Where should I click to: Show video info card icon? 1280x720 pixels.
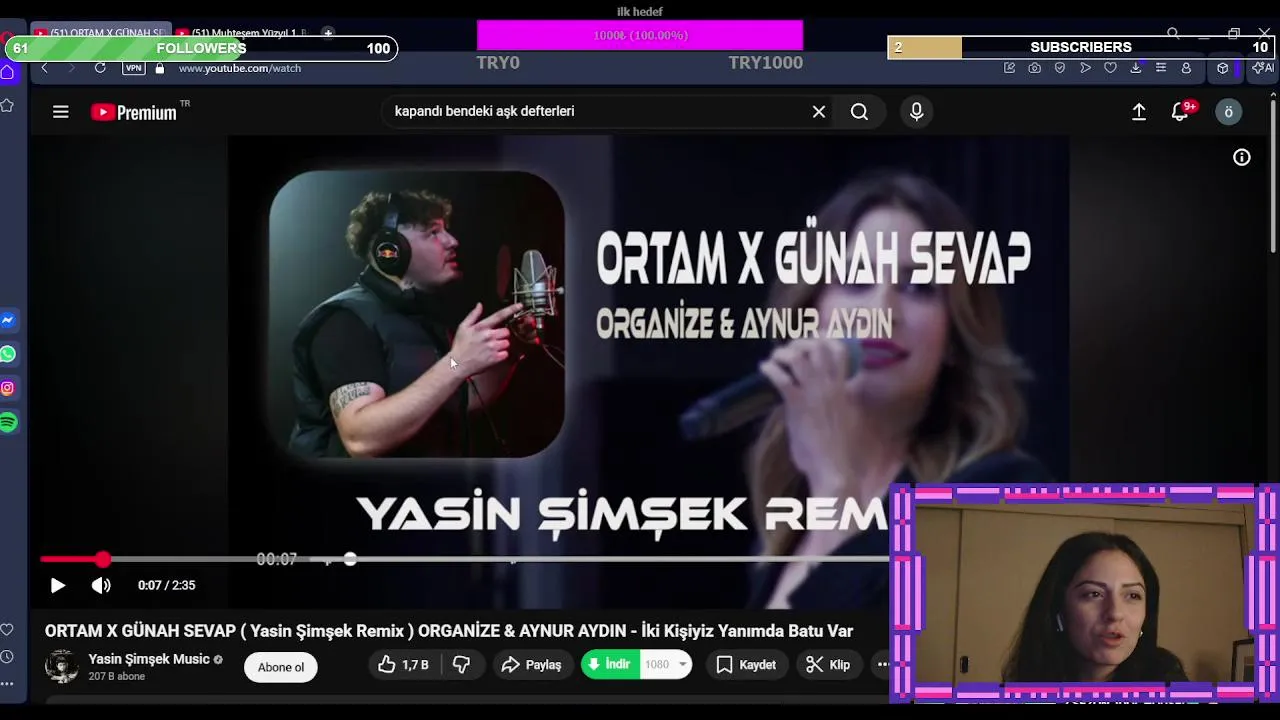(x=1242, y=157)
